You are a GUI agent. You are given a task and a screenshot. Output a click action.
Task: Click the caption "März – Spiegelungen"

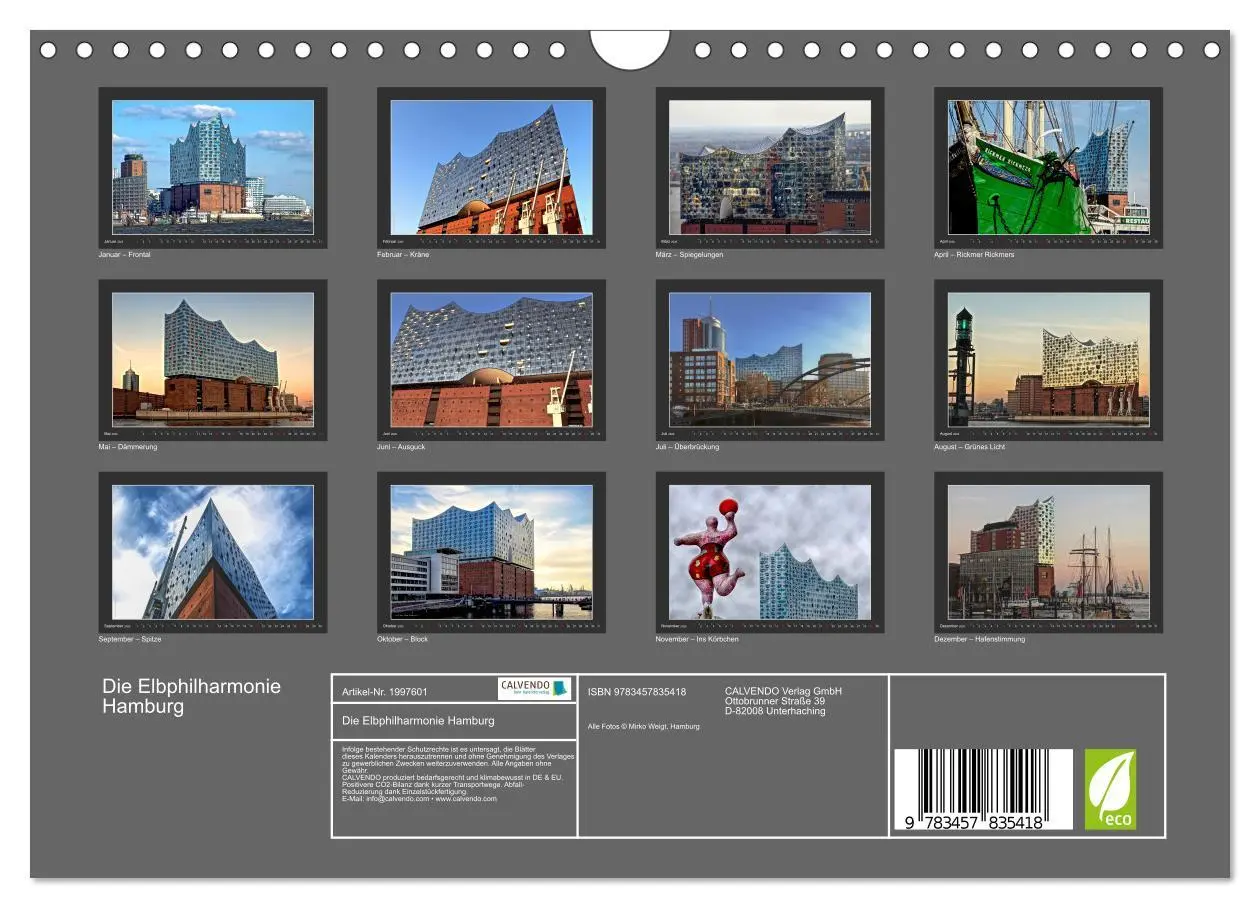point(689,255)
